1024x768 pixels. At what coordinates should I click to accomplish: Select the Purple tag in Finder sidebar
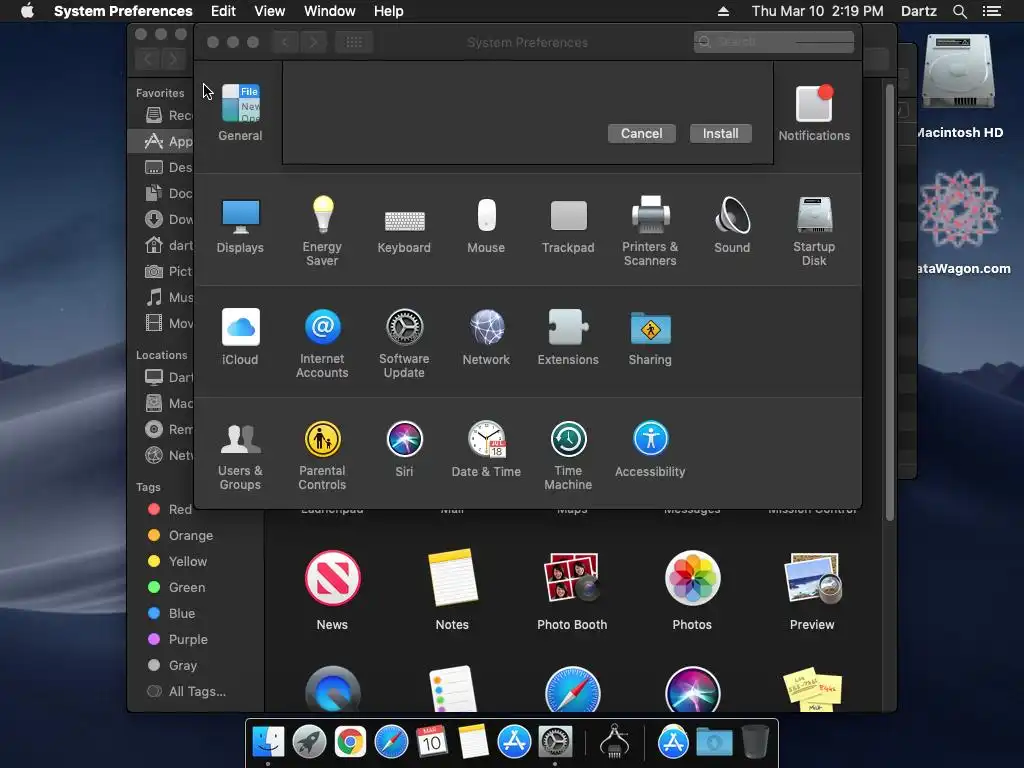[x=178, y=640]
